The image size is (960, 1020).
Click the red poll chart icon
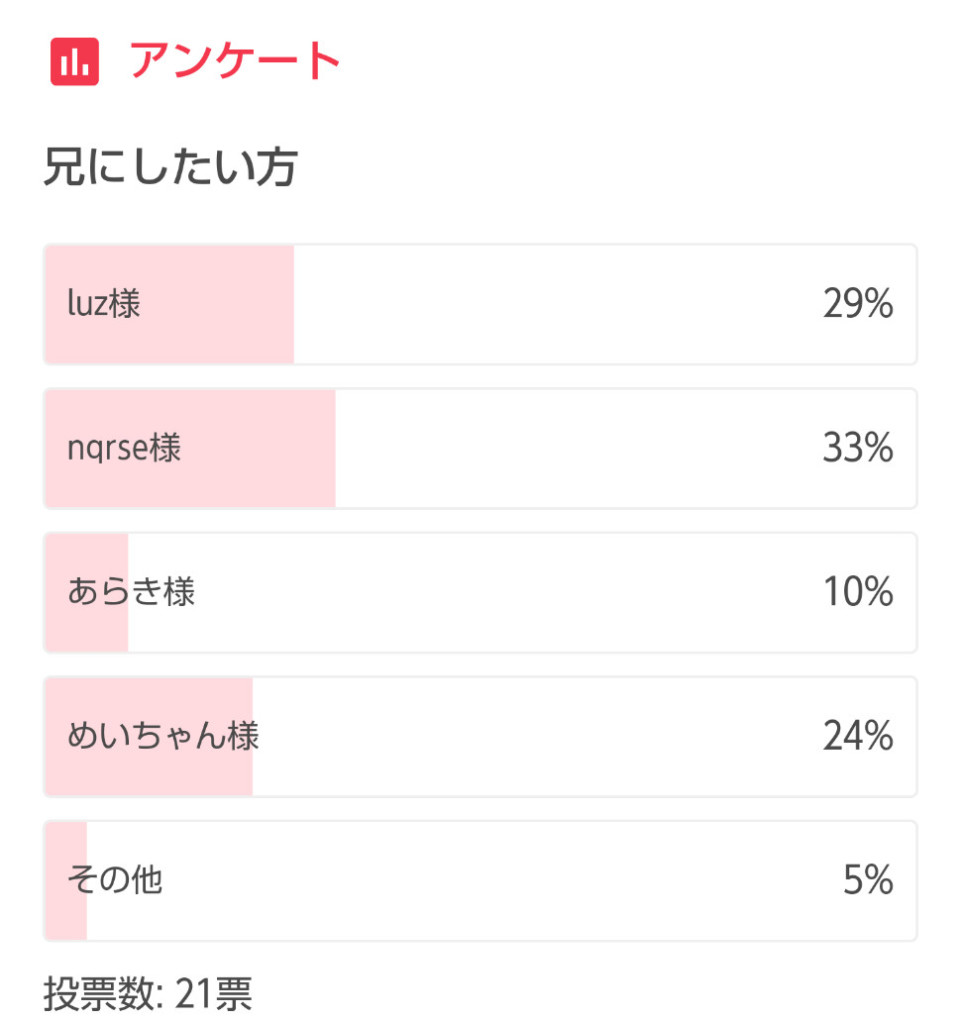74,62
